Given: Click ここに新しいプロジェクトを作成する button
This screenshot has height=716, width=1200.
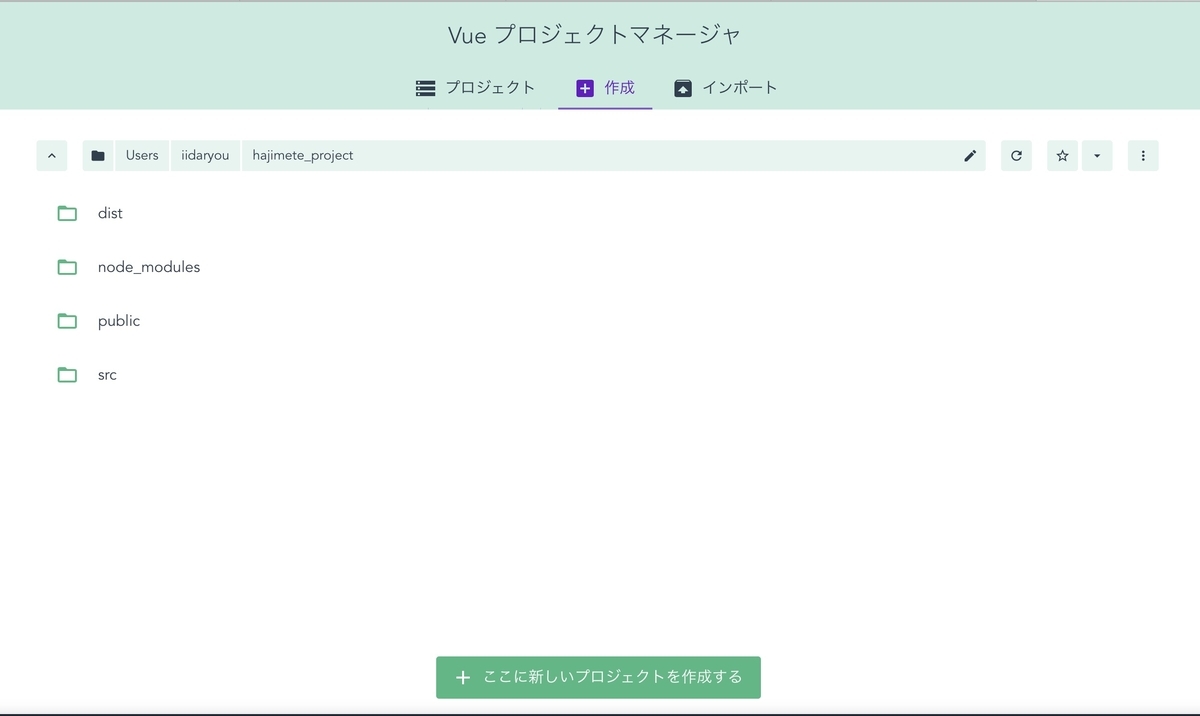Looking at the screenshot, I should click(598, 677).
